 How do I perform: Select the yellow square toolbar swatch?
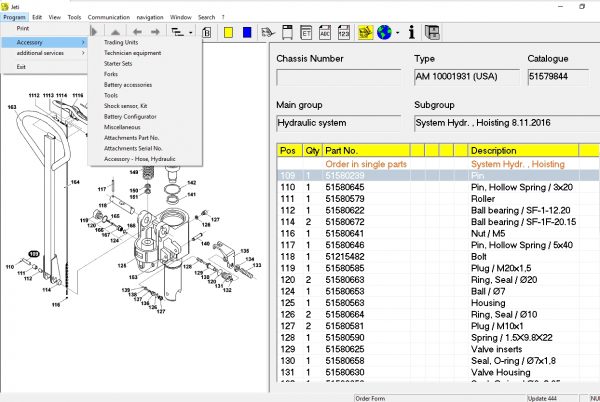pyautogui.click(x=228, y=33)
